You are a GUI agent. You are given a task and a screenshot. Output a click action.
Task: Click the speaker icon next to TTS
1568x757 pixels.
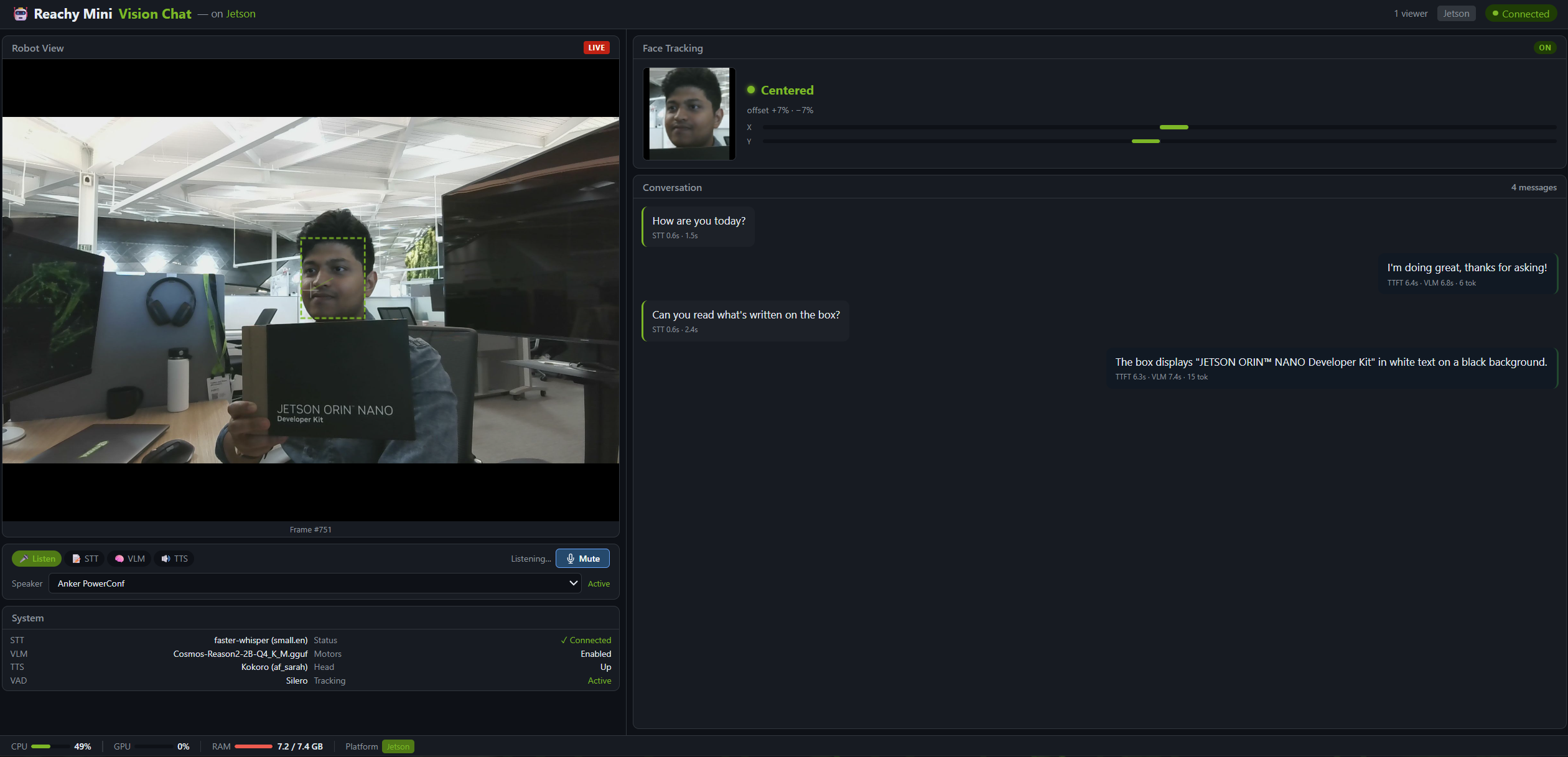[166, 559]
